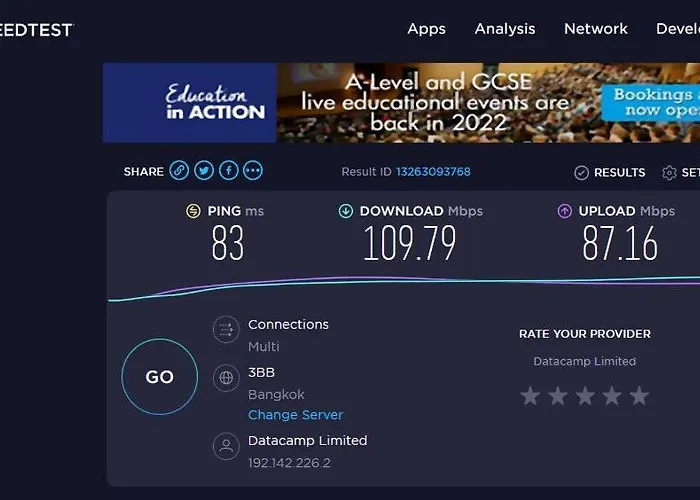Click the SHARE label
The image size is (700, 500).
144,172
